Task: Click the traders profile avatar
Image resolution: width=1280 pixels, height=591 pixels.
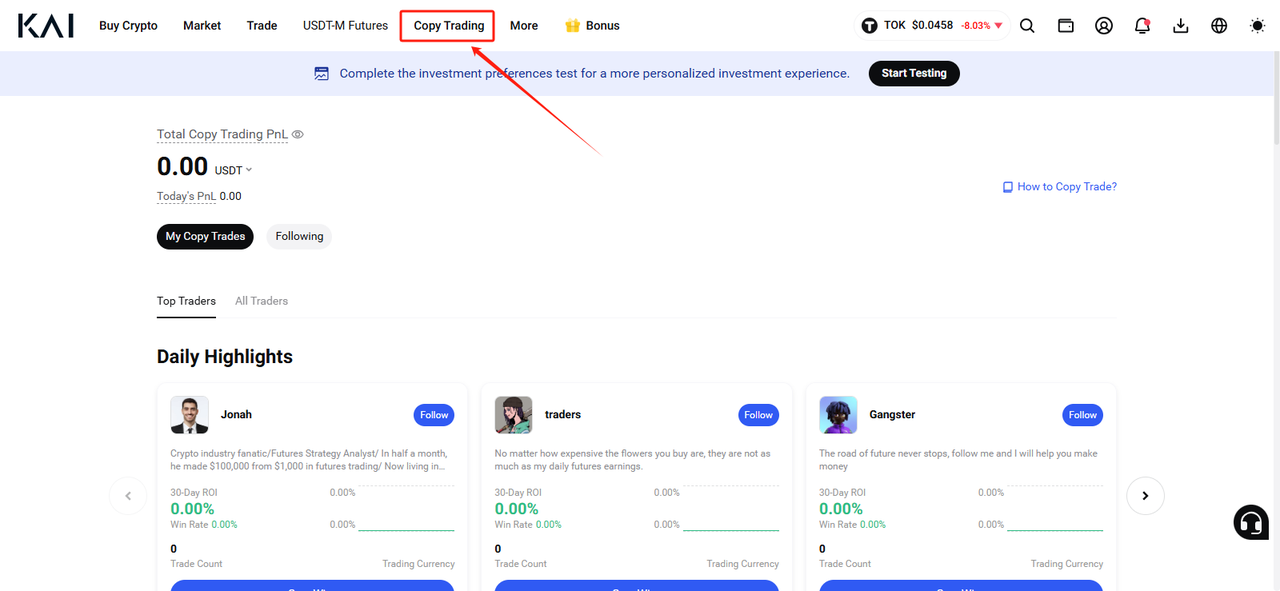Action: click(x=513, y=415)
